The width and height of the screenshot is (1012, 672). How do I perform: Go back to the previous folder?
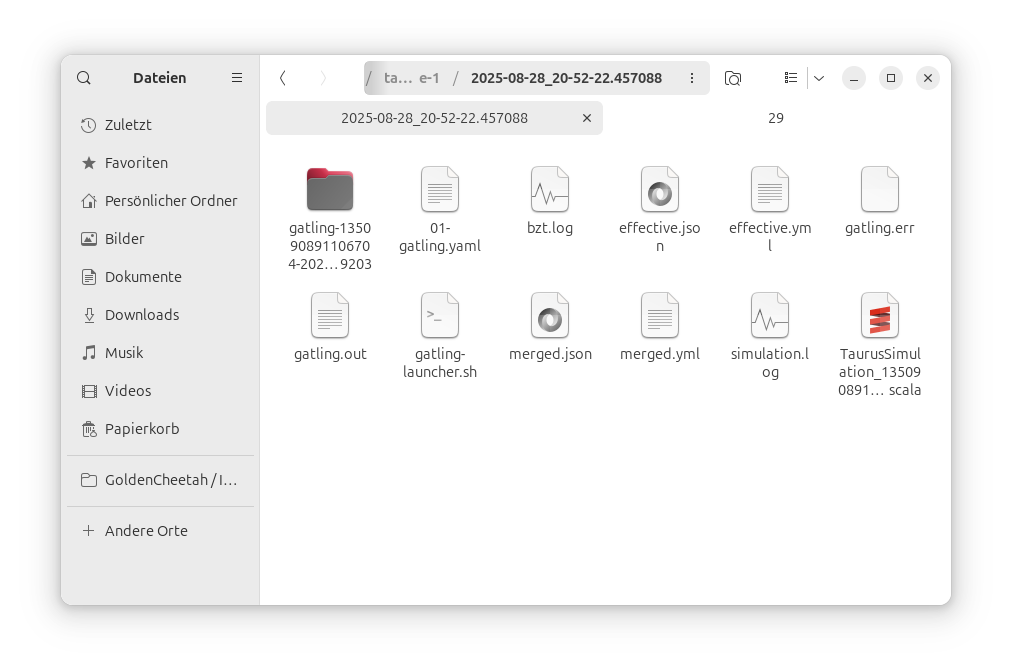(x=283, y=78)
